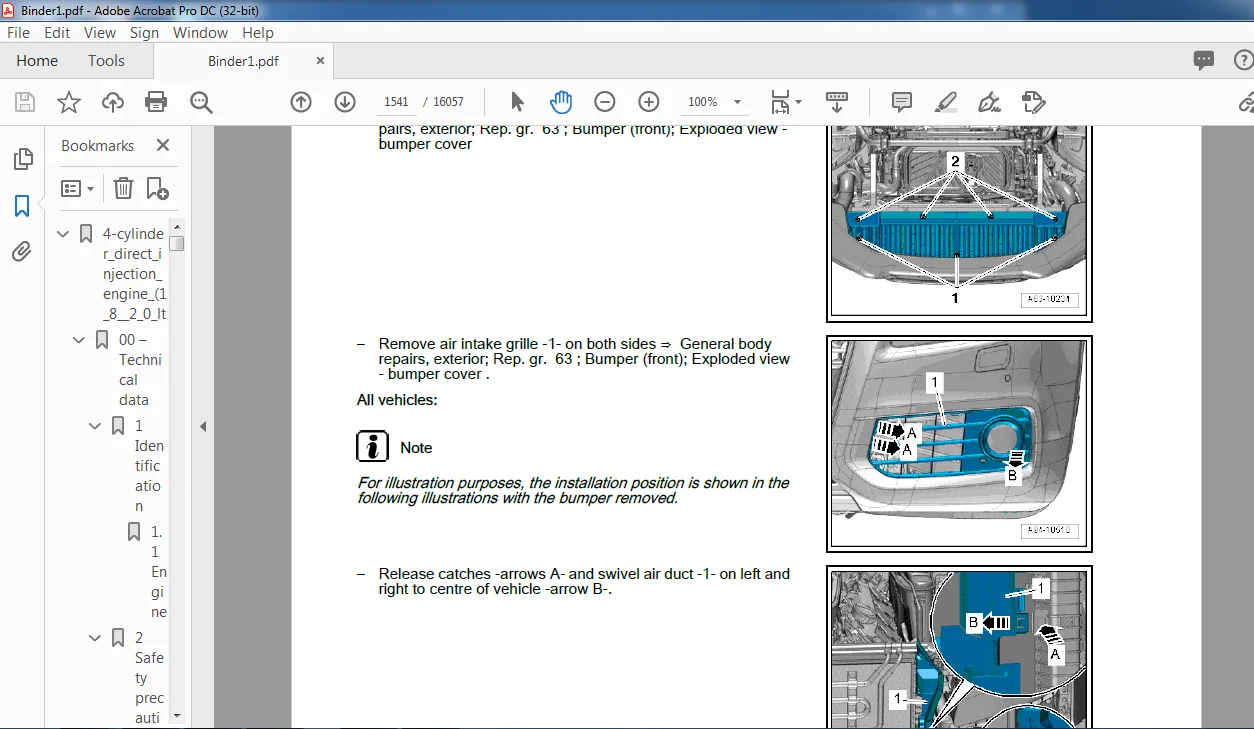This screenshot has height=729, width=1254.
Task: Switch to the Home tab
Action: tap(37, 61)
